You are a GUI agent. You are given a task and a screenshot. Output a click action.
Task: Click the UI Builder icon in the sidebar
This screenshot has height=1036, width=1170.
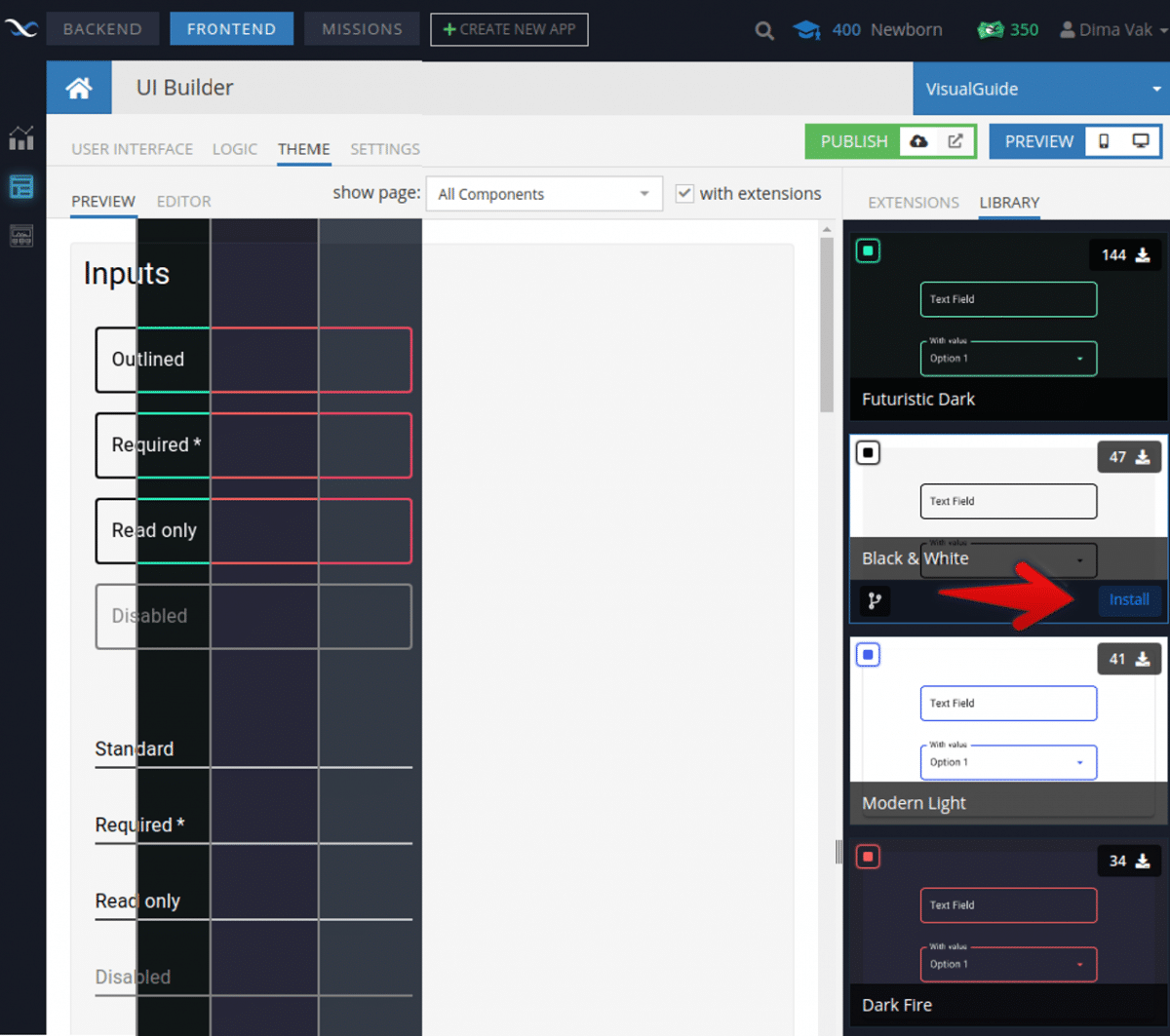point(20,186)
